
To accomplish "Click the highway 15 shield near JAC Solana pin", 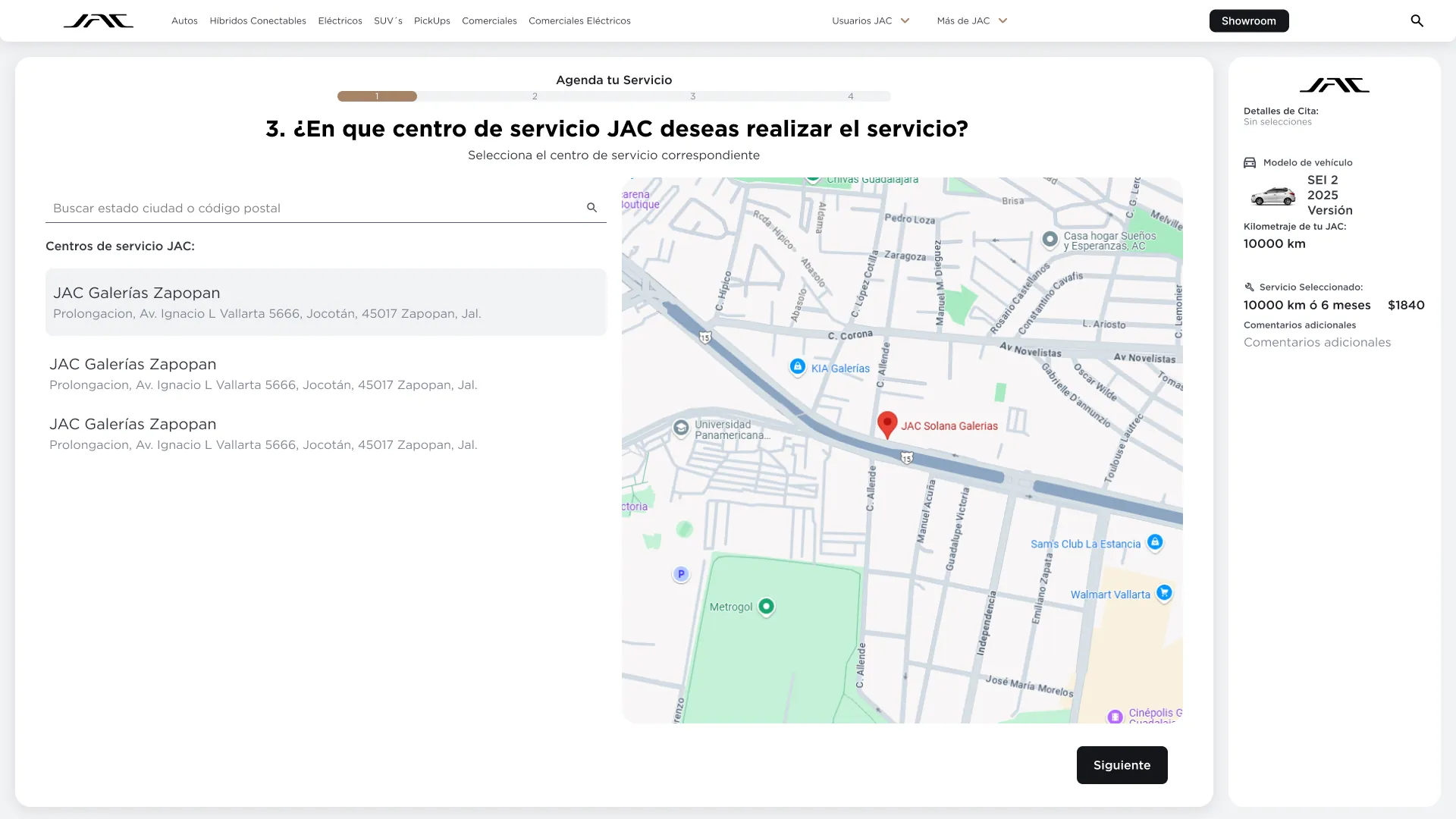I will (907, 457).
